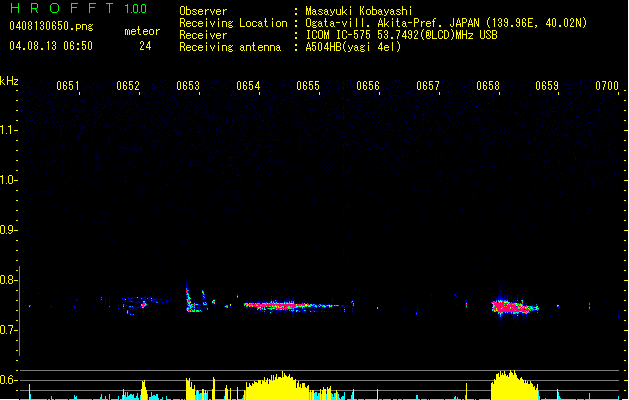The image size is (629, 400).
Task: Select the file name 0408130650.png
Action: pos(51,26)
